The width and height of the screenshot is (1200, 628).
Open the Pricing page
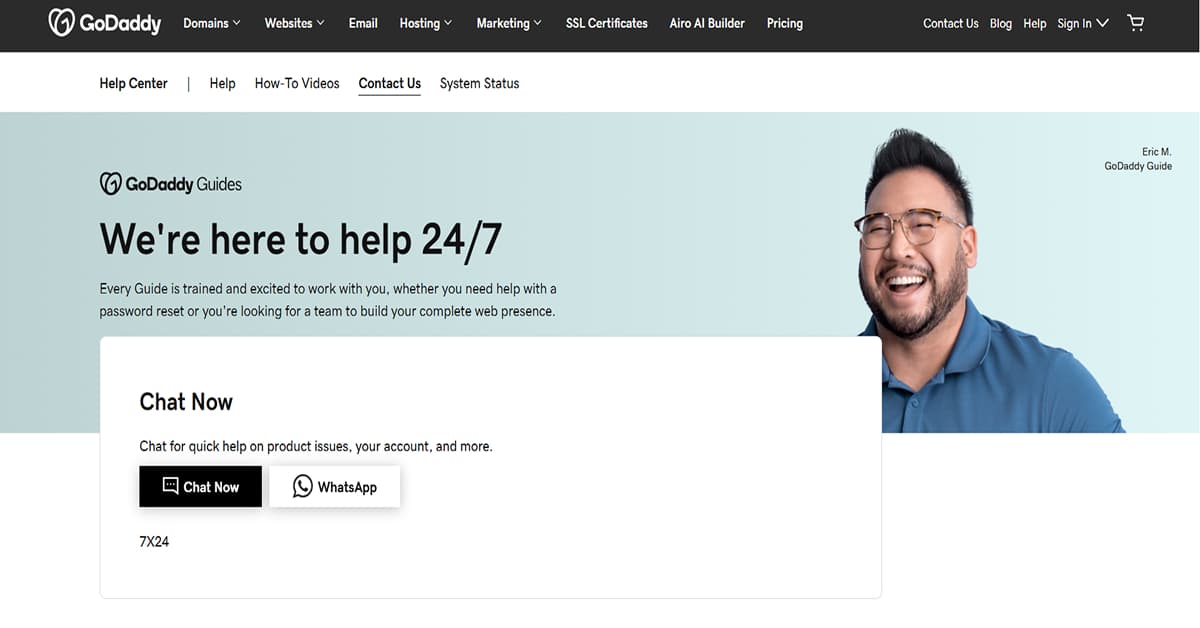click(x=785, y=23)
